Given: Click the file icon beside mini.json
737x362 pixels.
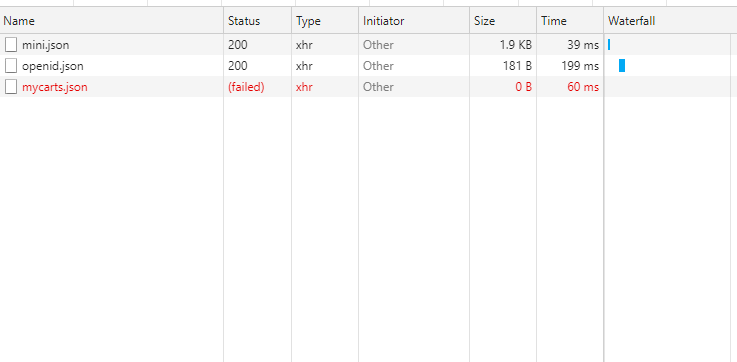Looking at the screenshot, I should 11,45.
